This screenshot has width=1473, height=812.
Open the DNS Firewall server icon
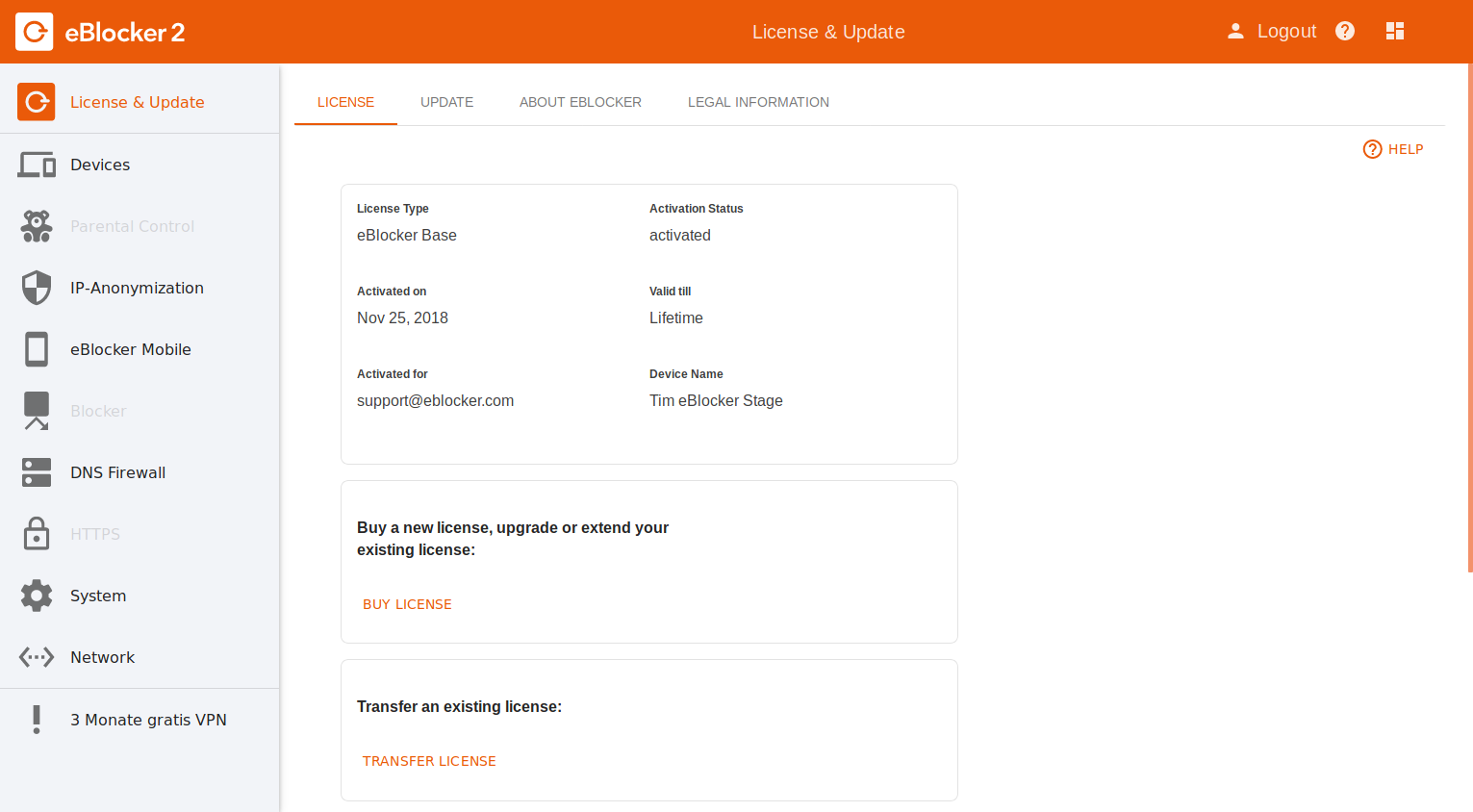coord(37,472)
